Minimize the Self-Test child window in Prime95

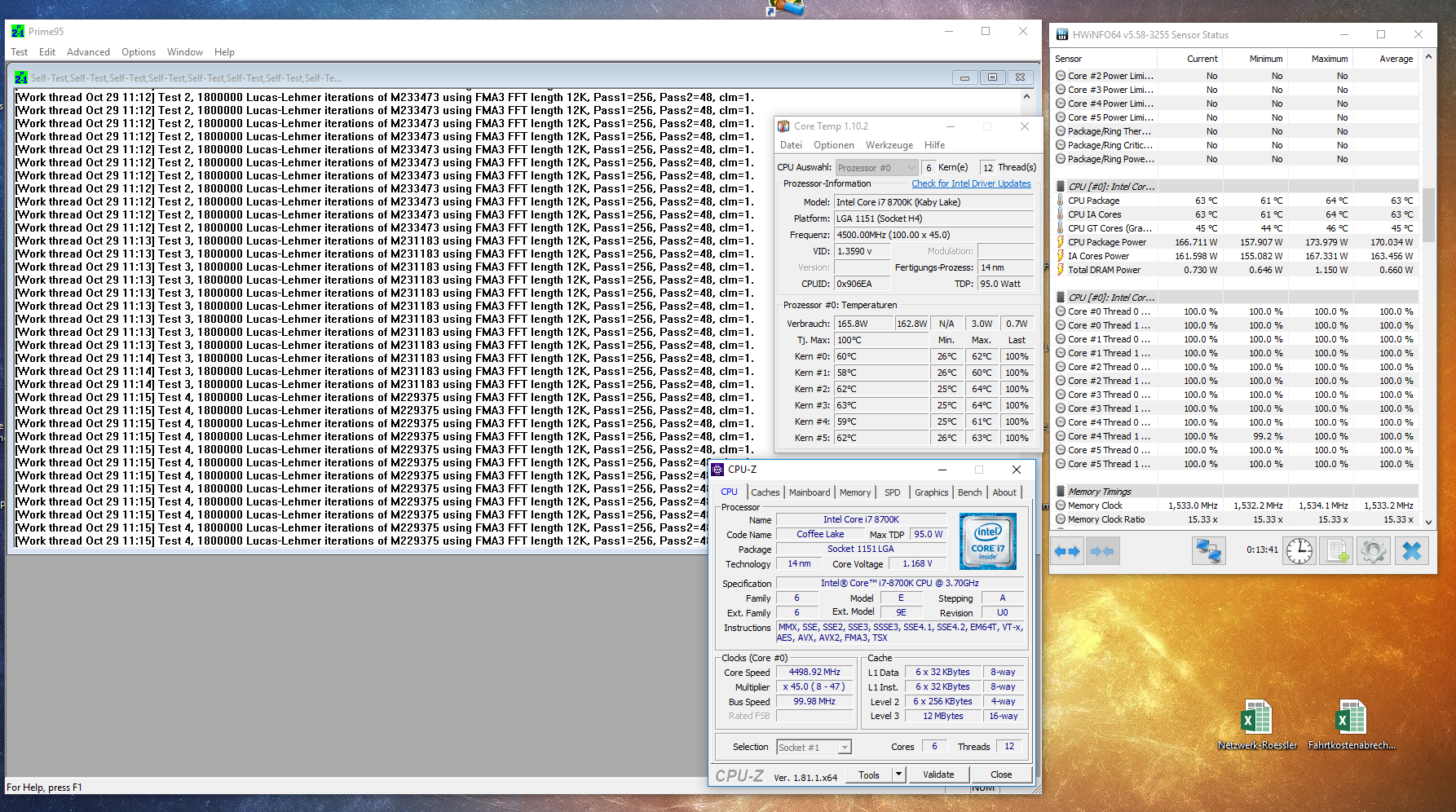click(964, 77)
